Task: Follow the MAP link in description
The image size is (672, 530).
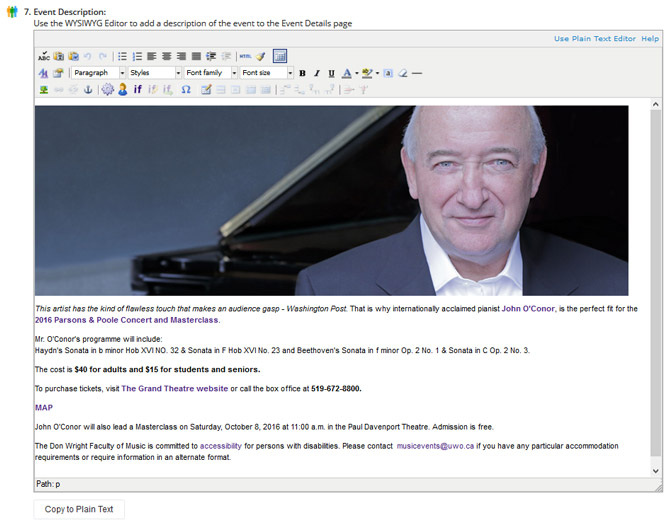Action: tap(44, 408)
